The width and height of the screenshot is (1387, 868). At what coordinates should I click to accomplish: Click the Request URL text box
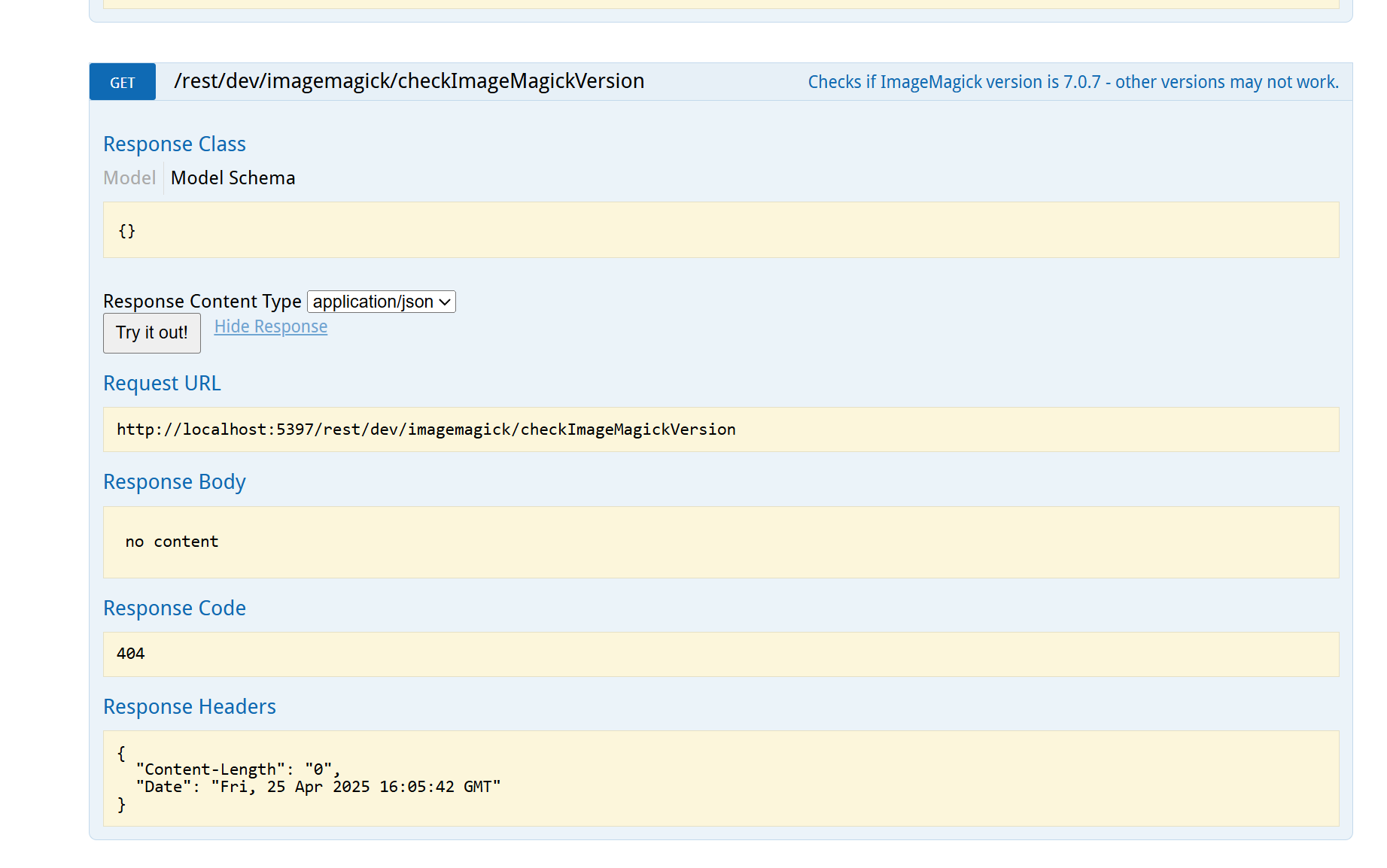point(721,429)
